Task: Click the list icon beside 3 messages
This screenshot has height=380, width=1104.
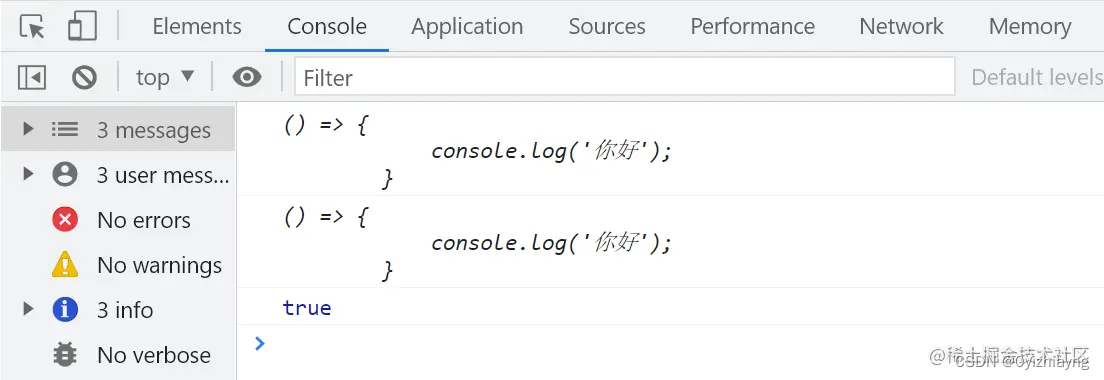Action: tap(65, 129)
